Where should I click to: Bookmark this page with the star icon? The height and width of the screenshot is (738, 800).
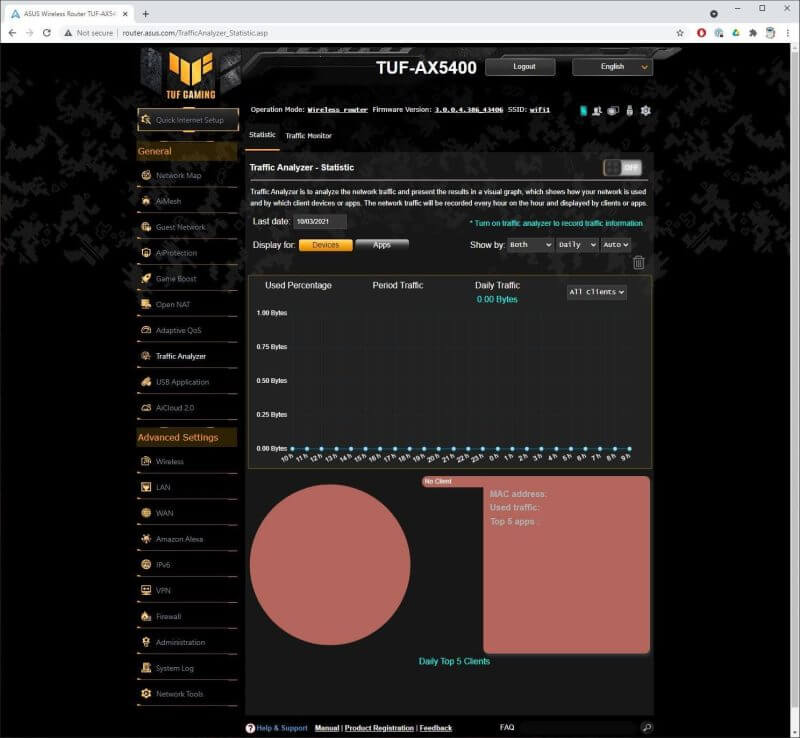click(x=680, y=33)
